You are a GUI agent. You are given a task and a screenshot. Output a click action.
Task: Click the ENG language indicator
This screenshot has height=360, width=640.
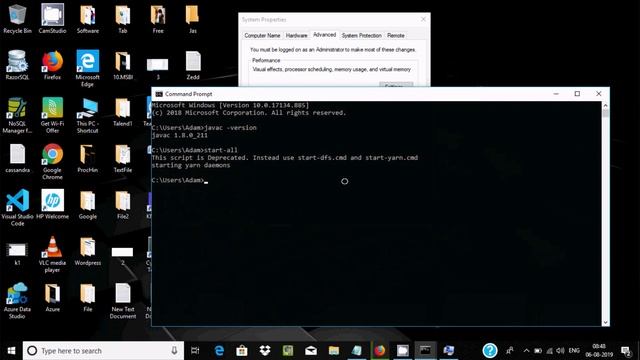tap(574, 351)
